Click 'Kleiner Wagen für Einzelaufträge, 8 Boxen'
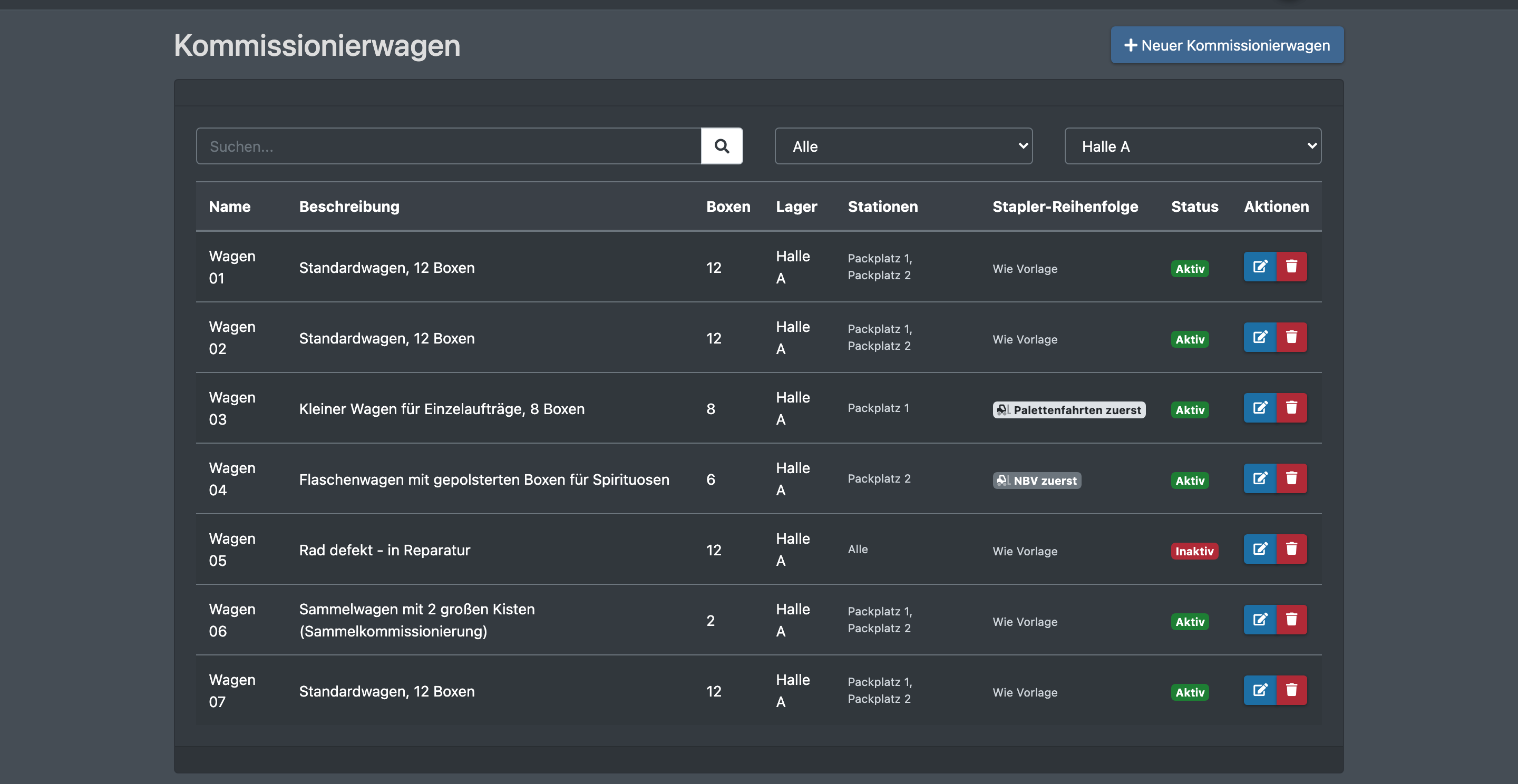The image size is (1518, 784). 442,409
